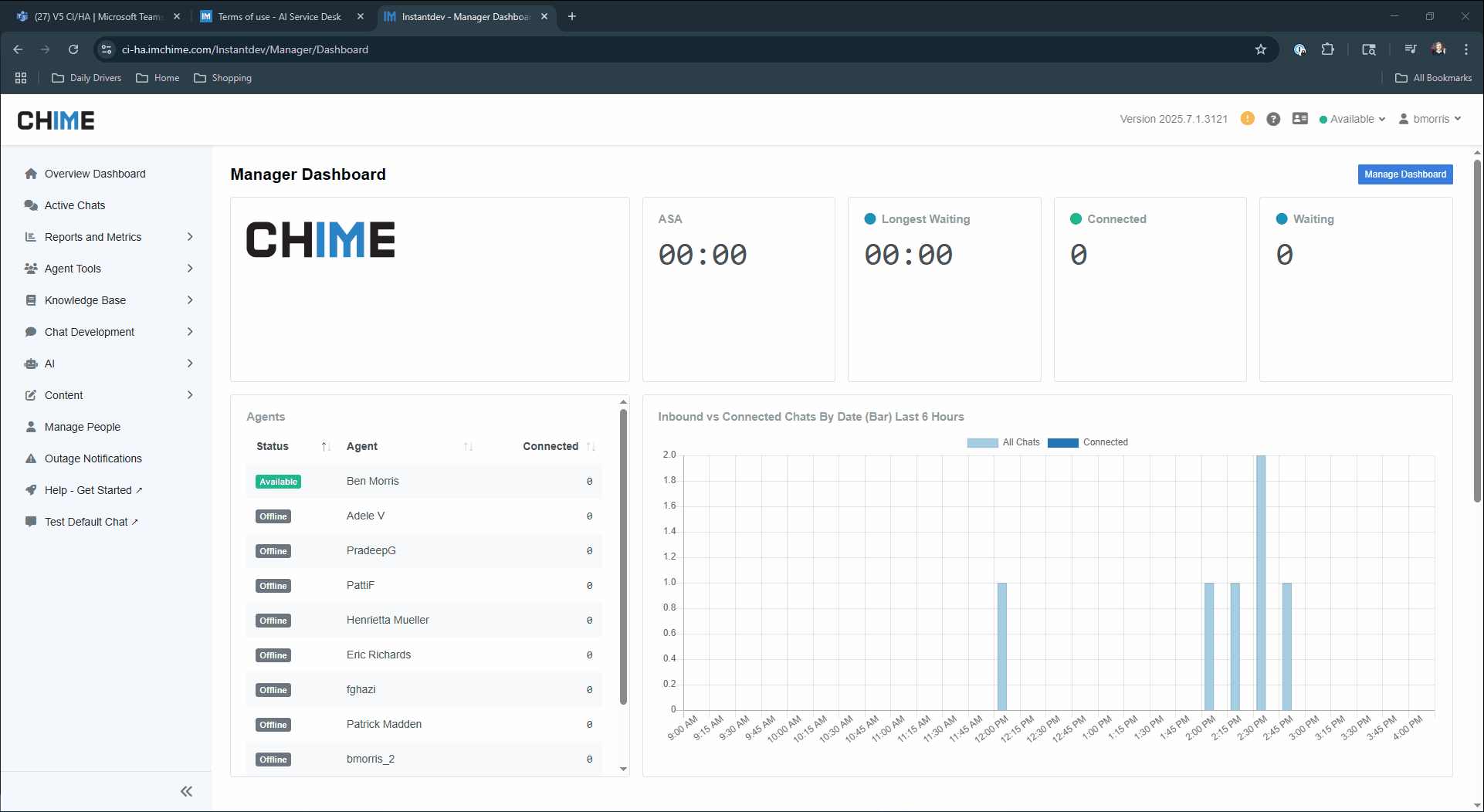The image size is (1484, 812).
Task: Click the Help rocket icon
Action: [31, 490]
